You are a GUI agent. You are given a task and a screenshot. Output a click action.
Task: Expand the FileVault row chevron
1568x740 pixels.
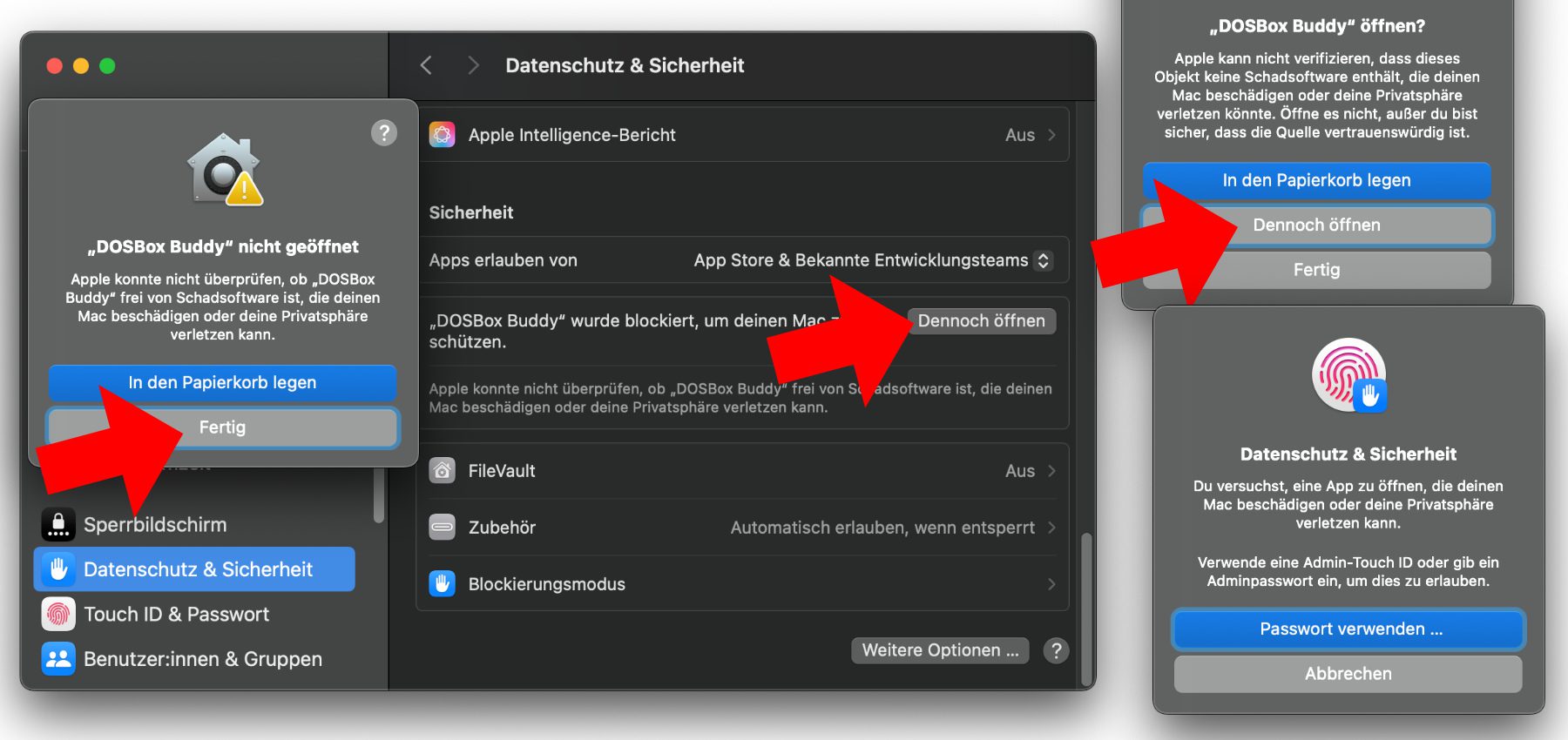coord(1051,471)
